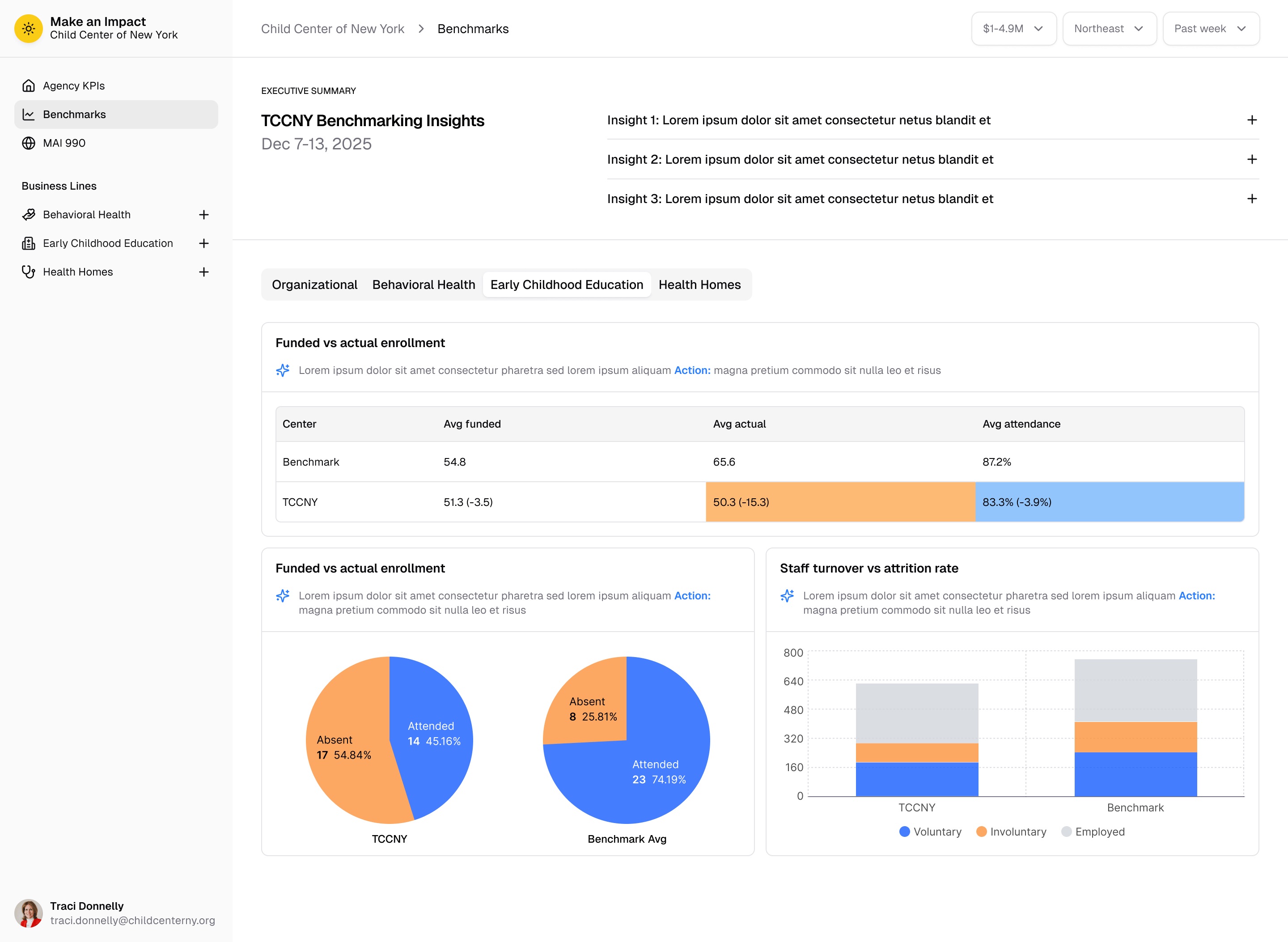
Task: Open MAI 990 via the globe icon
Action: (29, 143)
